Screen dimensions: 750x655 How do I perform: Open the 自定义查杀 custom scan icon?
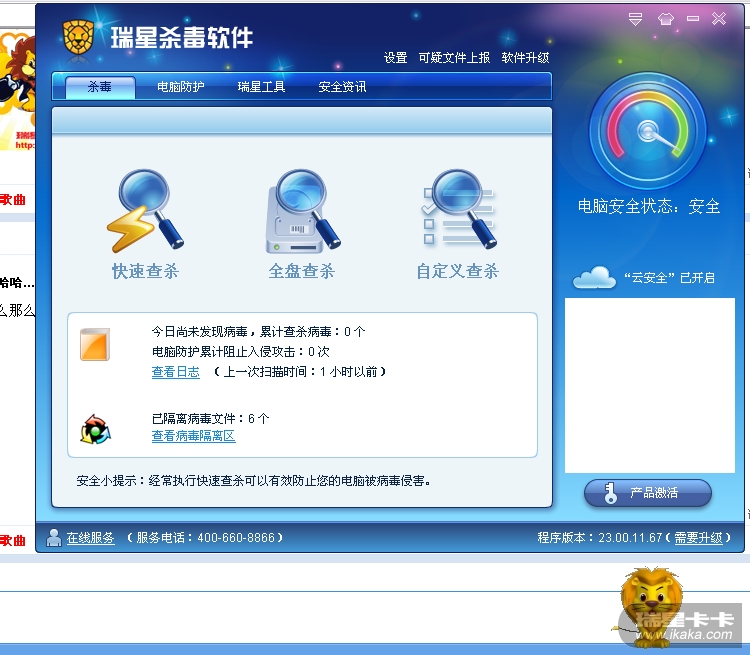pyautogui.click(x=458, y=209)
